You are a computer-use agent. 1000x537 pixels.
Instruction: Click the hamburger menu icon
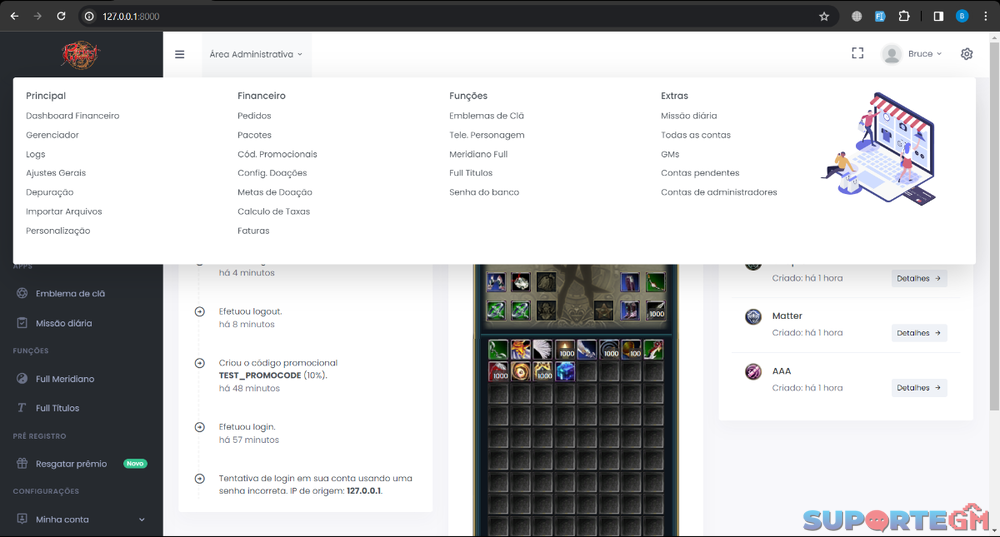[x=180, y=54]
